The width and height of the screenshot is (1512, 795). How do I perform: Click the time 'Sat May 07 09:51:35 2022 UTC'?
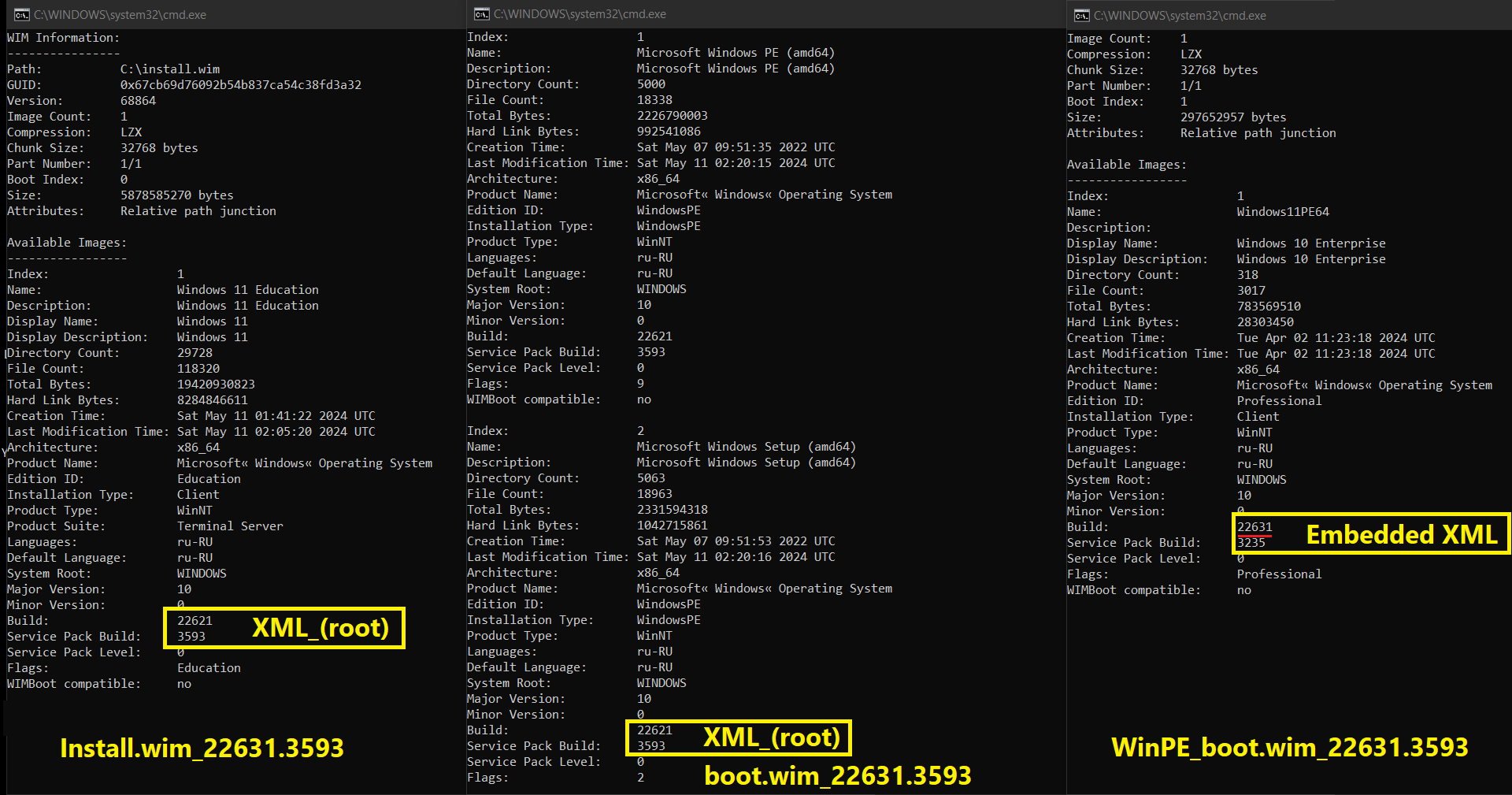click(x=736, y=147)
